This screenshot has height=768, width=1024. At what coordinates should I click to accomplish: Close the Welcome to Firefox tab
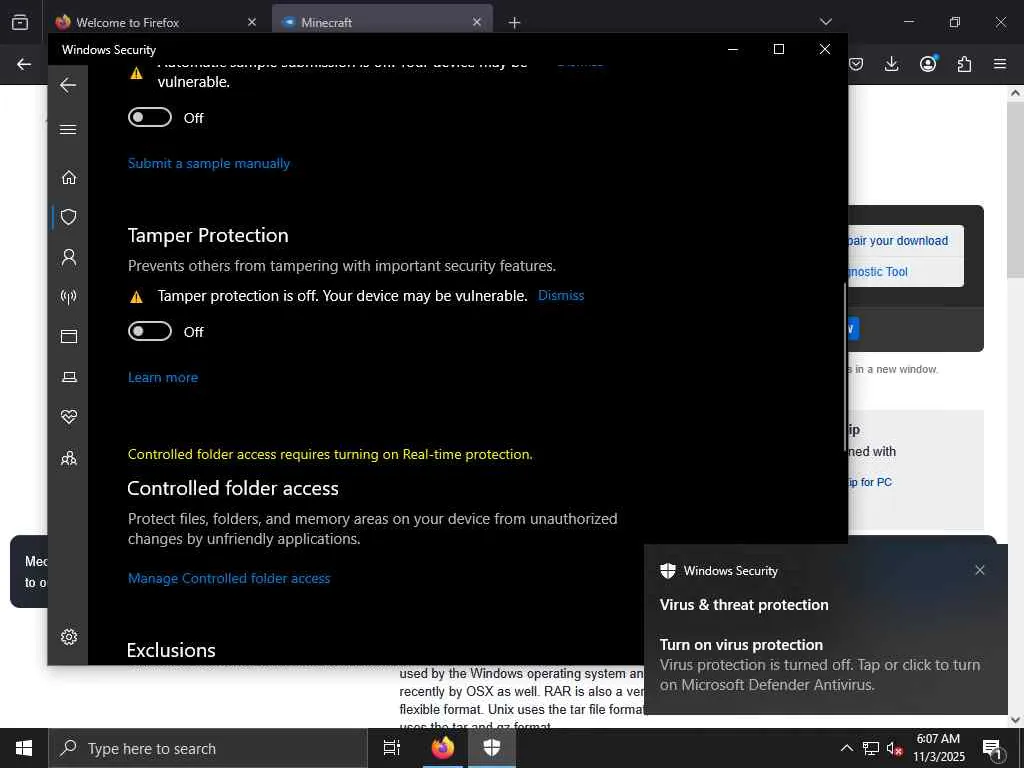click(x=252, y=22)
